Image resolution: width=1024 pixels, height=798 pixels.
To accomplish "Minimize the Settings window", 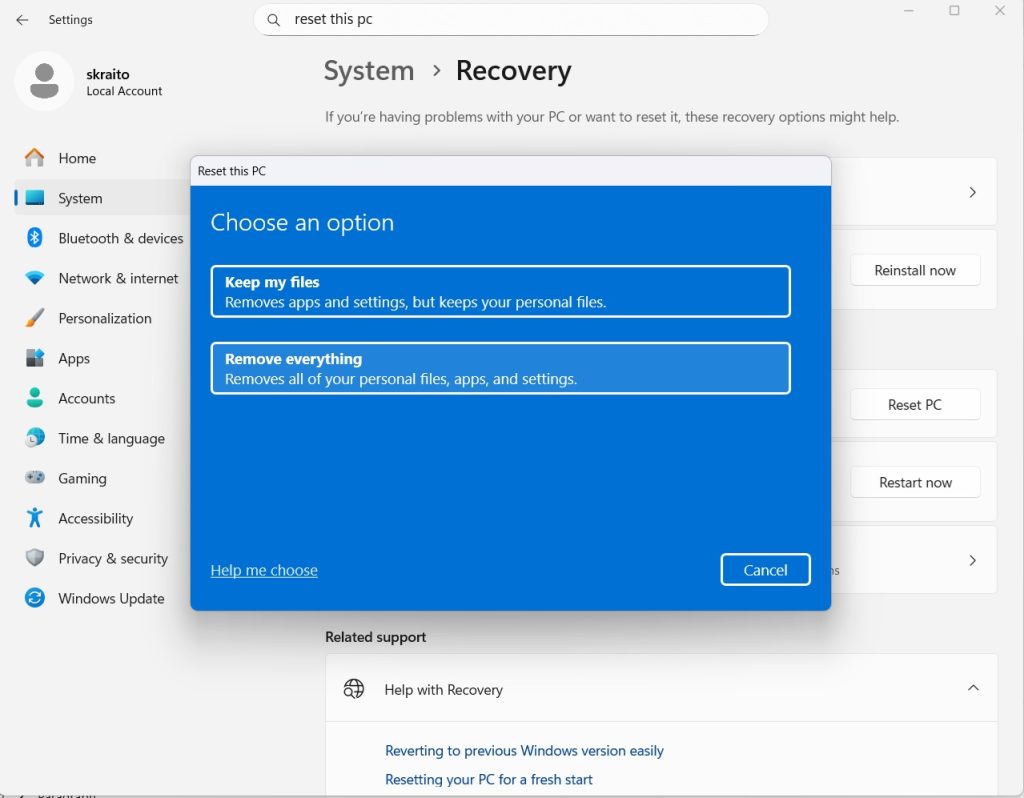I will click(x=908, y=10).
